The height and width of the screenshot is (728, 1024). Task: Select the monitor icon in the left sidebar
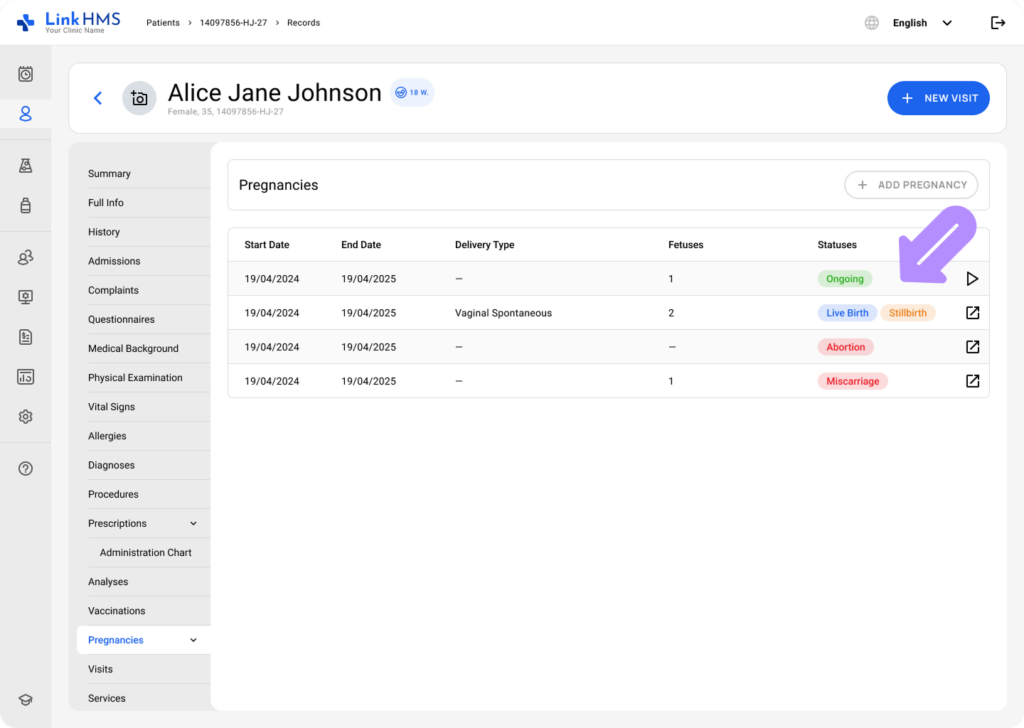click(25, 296)
